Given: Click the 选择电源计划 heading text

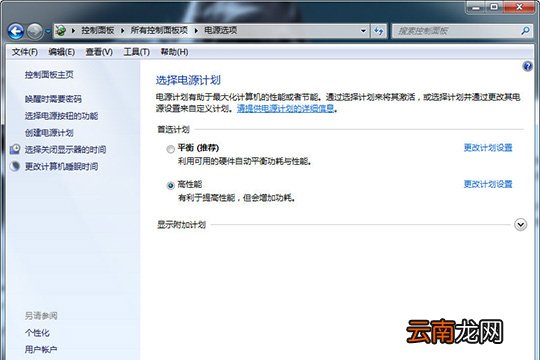Looking at the screenshot, I should tap(188, 80).
